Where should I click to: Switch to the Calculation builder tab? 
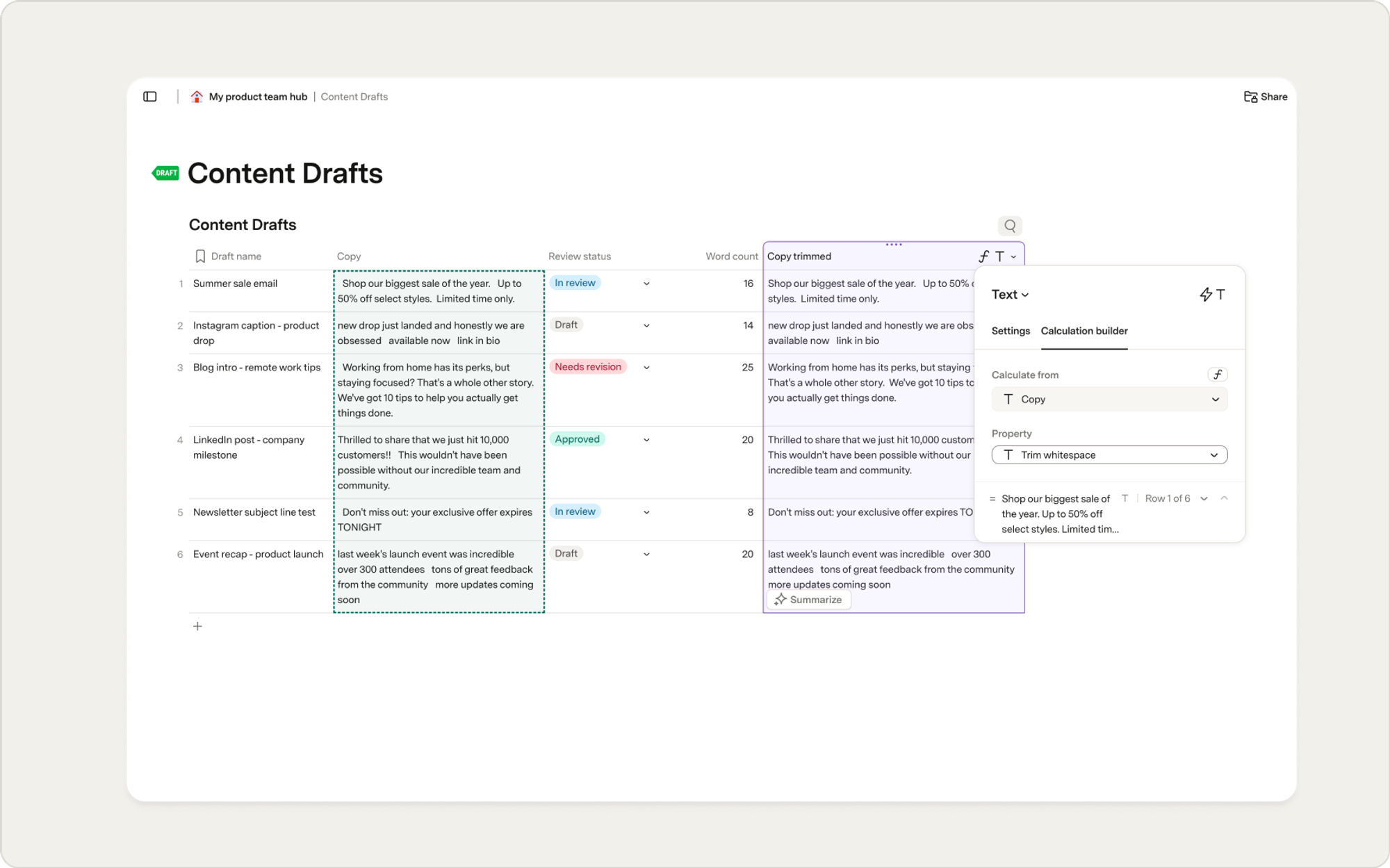coord(1084,331)
